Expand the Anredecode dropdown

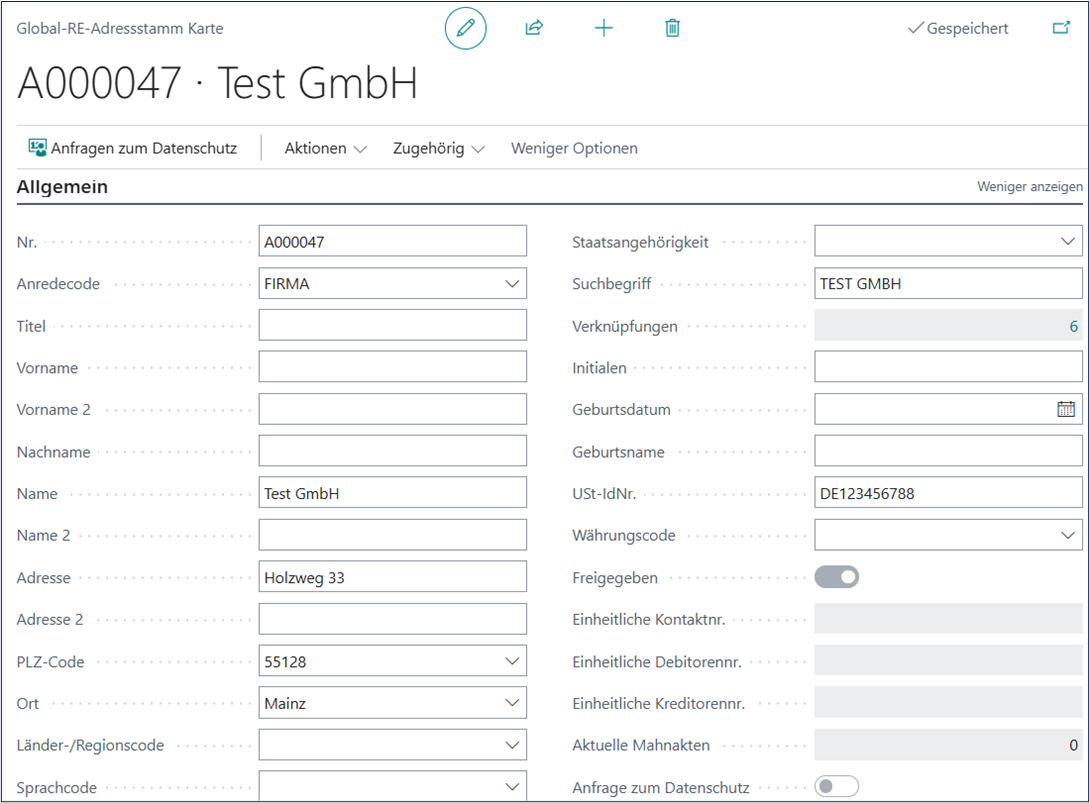click(x=512, y=284)
